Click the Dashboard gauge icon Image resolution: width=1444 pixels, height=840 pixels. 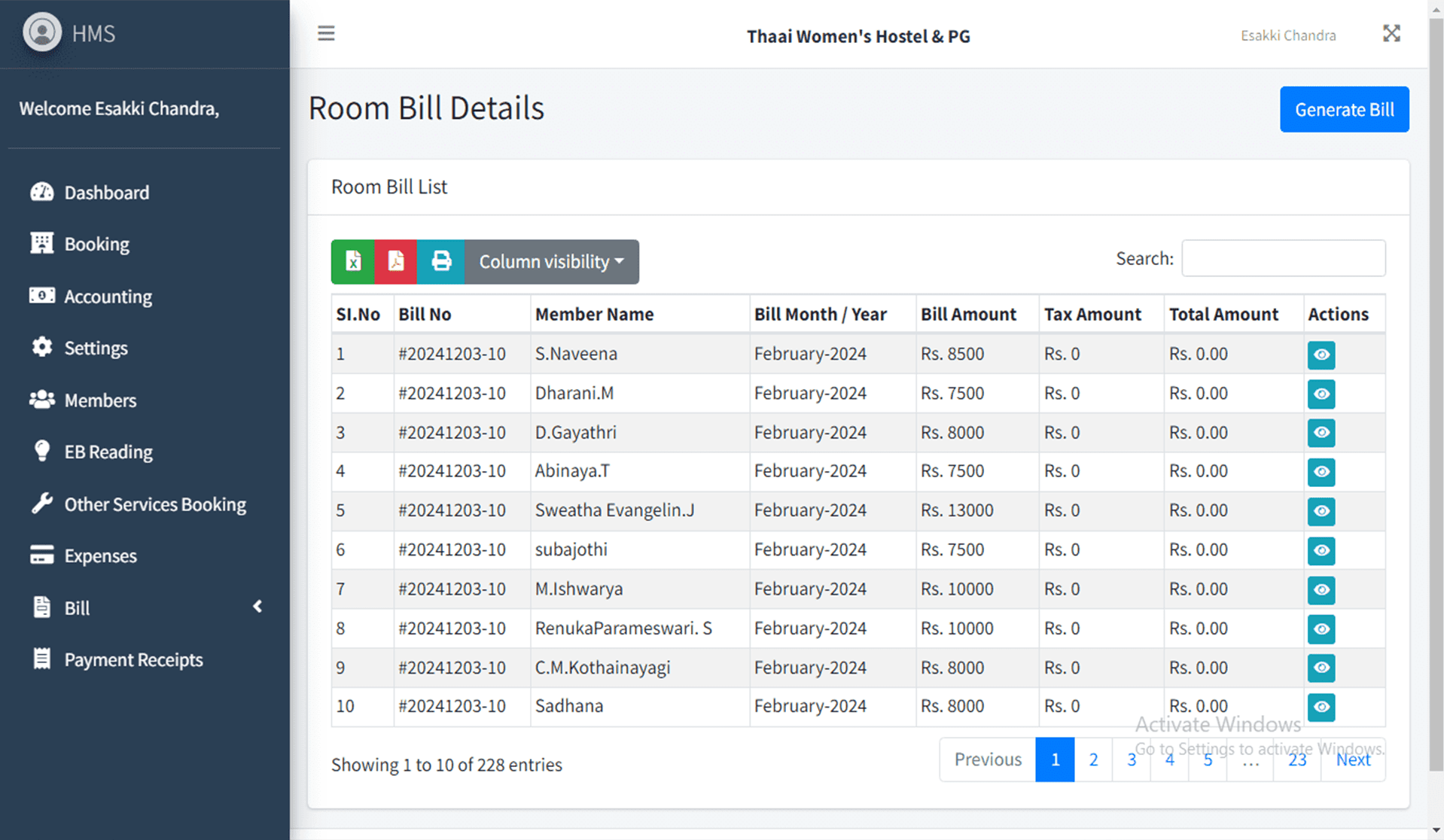[x=42, y=192]
